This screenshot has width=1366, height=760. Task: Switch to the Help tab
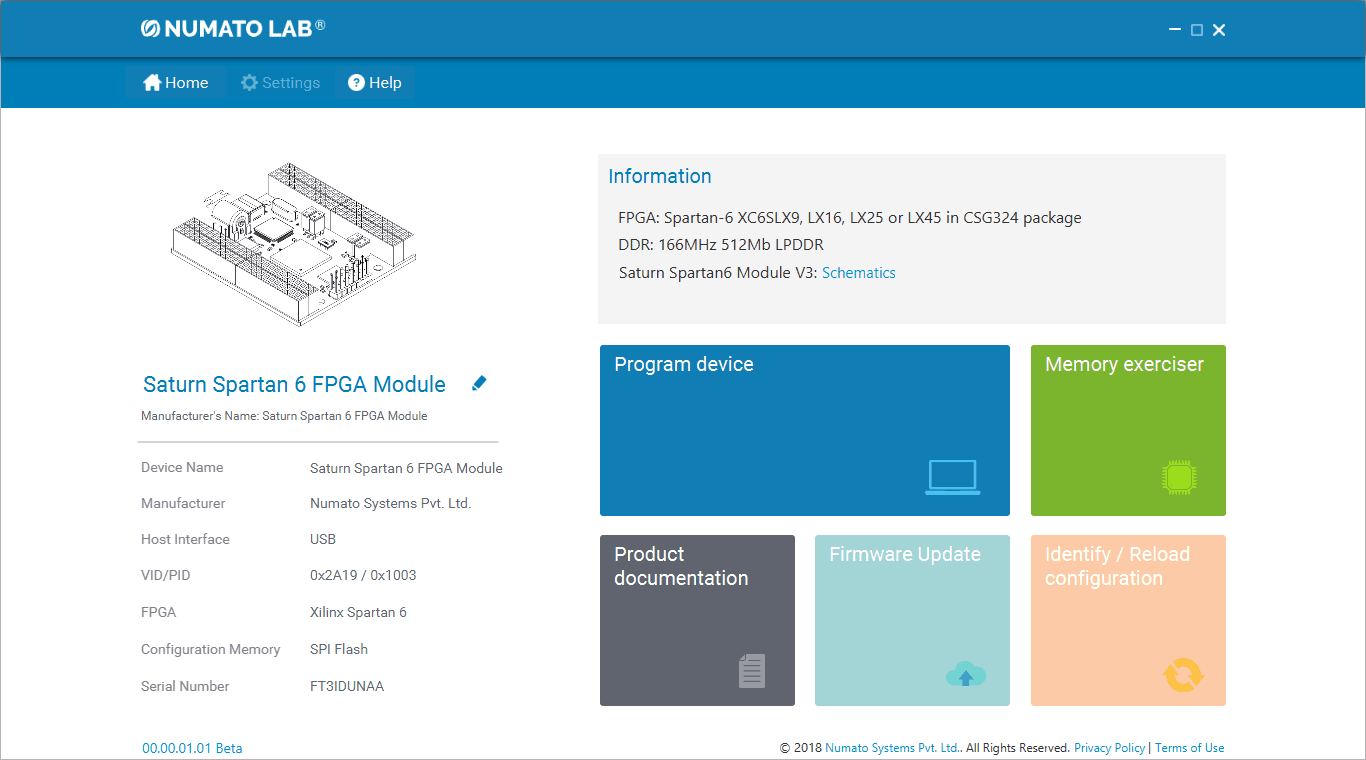(x=375, y=82)
